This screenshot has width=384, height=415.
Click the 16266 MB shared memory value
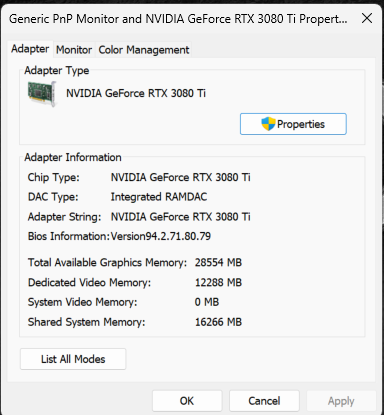[x=218, y=322]
